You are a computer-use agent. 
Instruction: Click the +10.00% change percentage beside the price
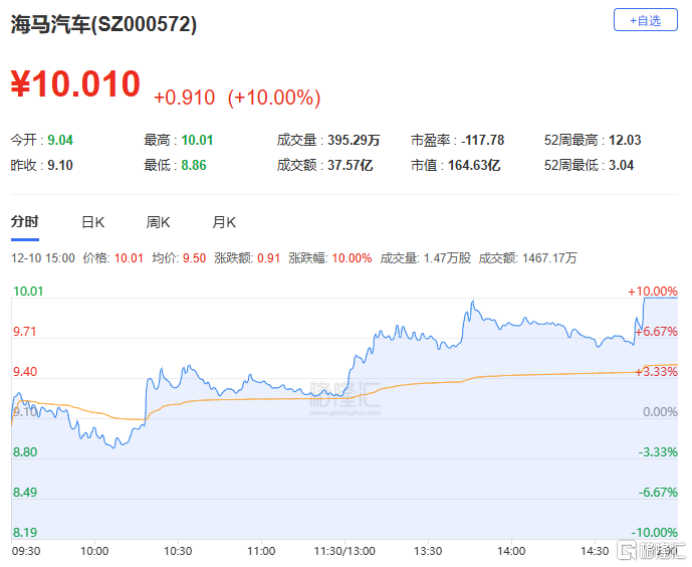(x=274, y=97)
